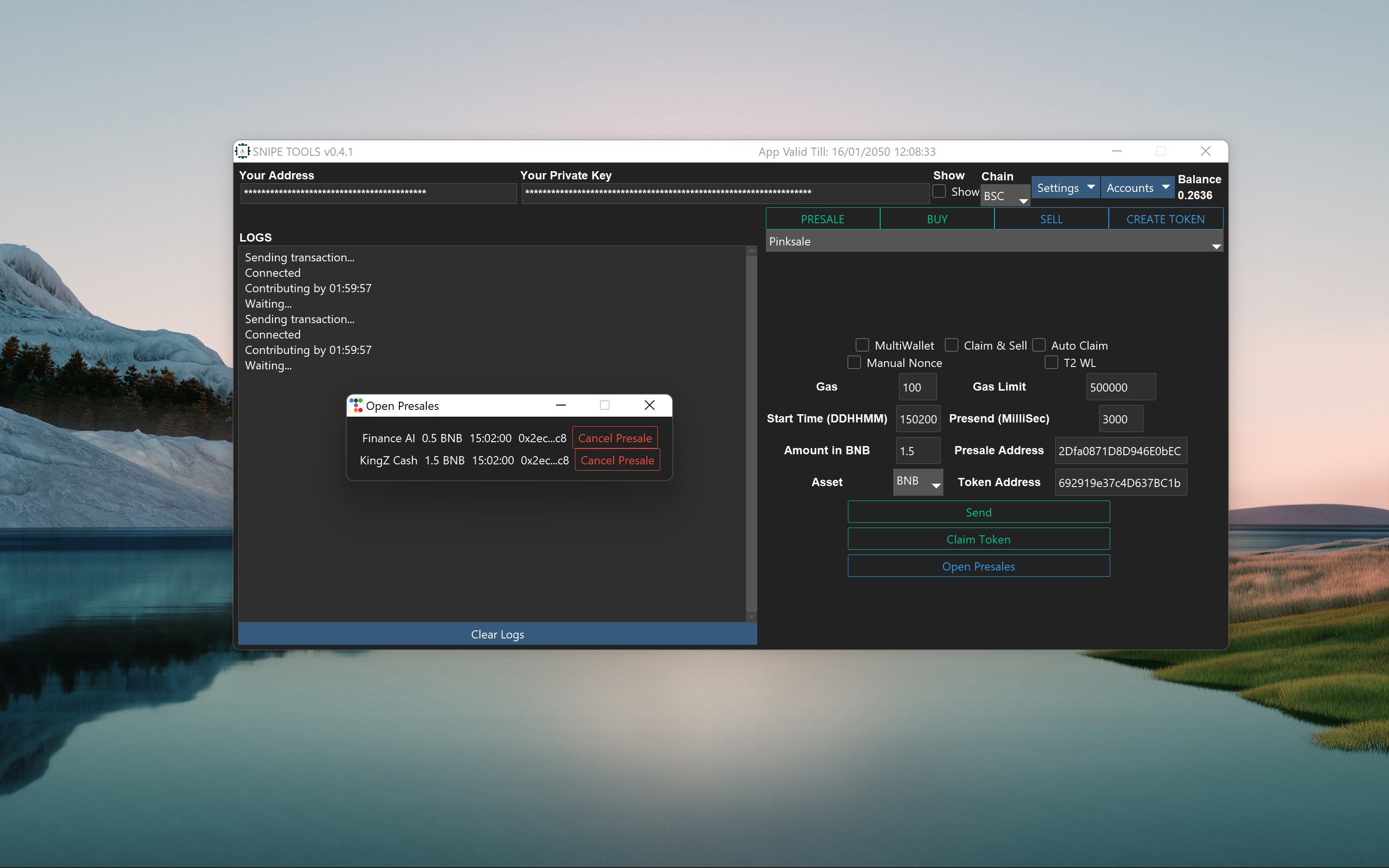Click the logs scrollbar down arrow
Image resolution: width=1389 pixels, height=868 pixels.
click(x=751, y=617)
